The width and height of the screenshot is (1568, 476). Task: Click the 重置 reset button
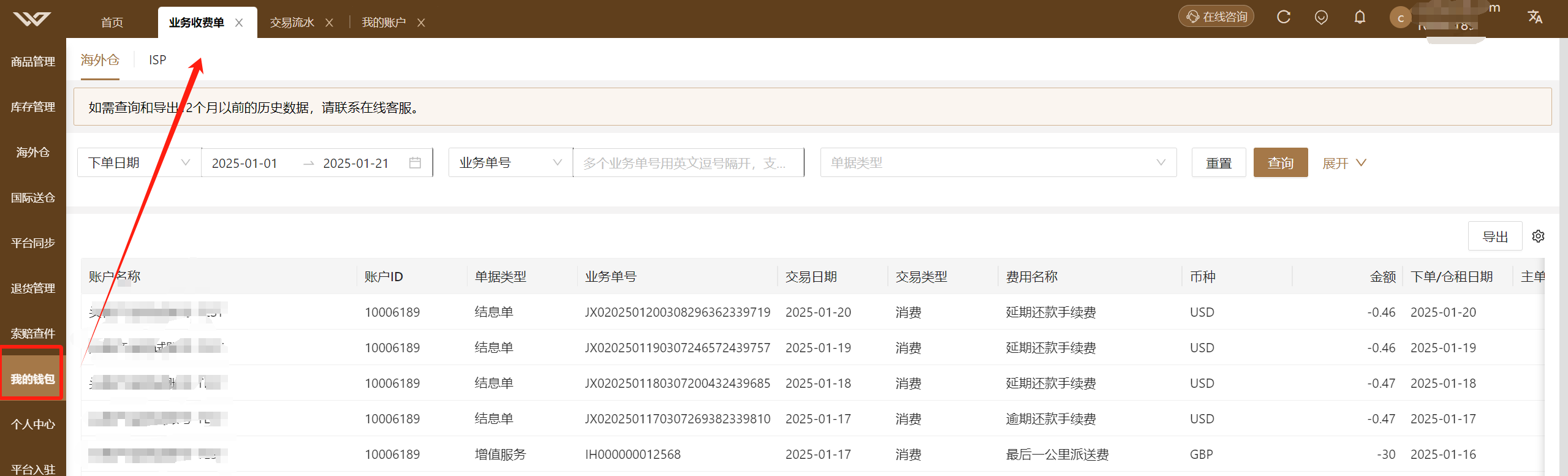[x=1219, y=163]
